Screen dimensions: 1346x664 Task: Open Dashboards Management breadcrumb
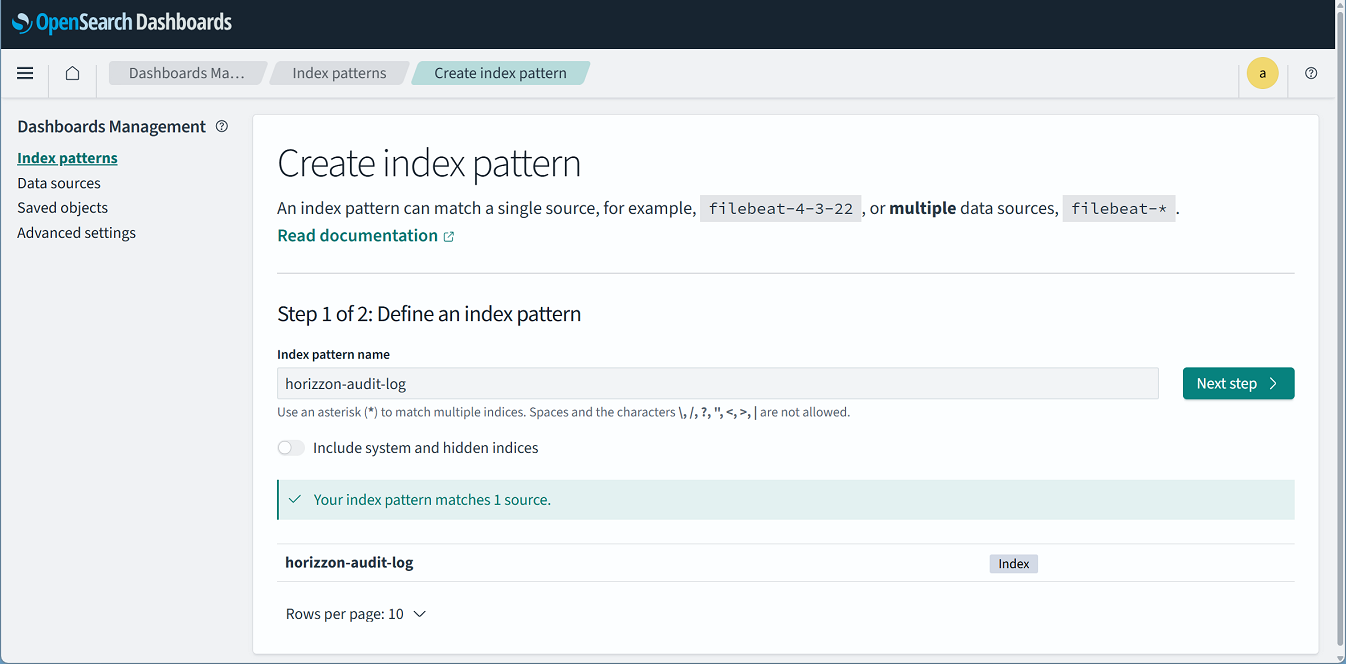[186, 73]
